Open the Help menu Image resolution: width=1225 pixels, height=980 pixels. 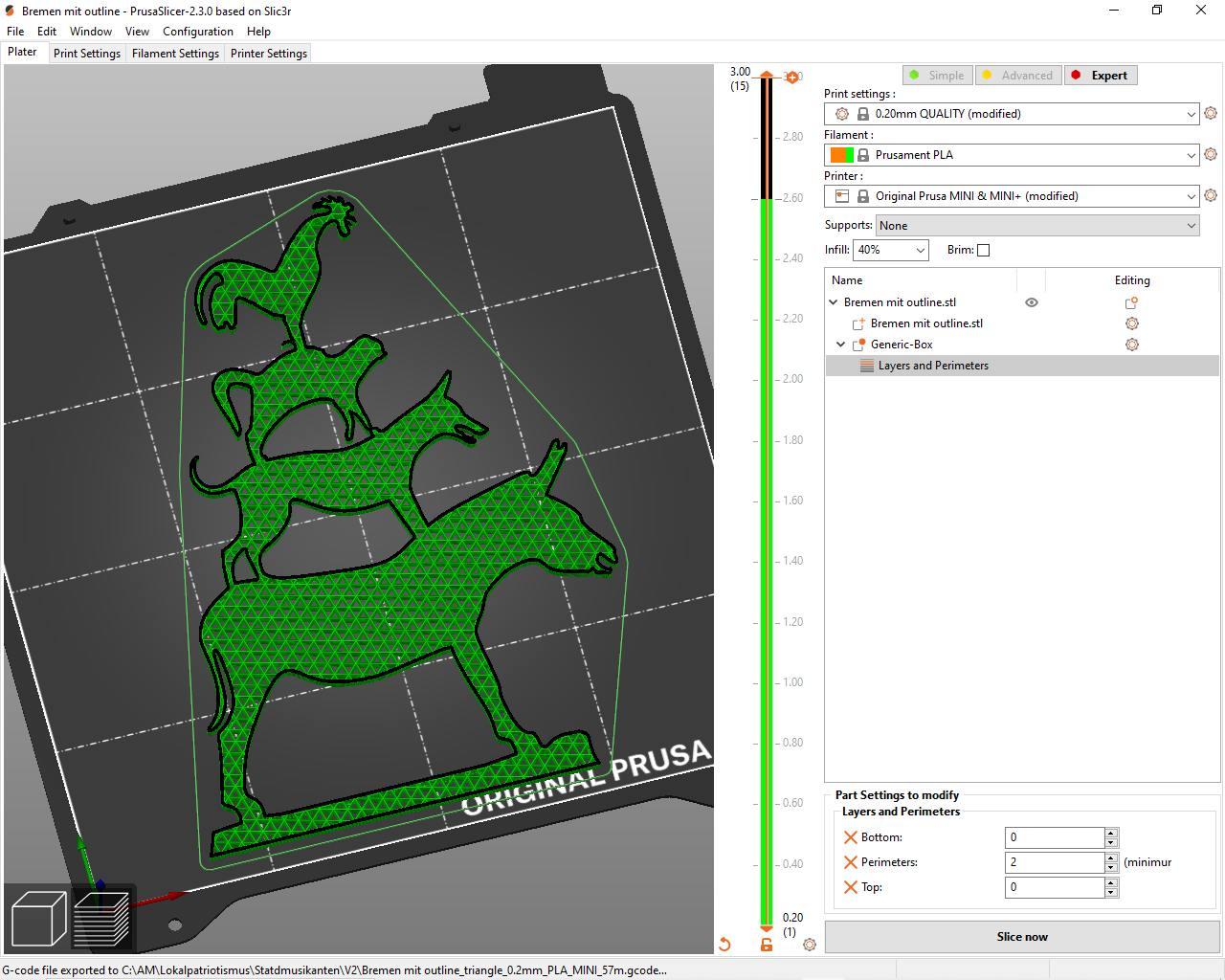[258, 32]
